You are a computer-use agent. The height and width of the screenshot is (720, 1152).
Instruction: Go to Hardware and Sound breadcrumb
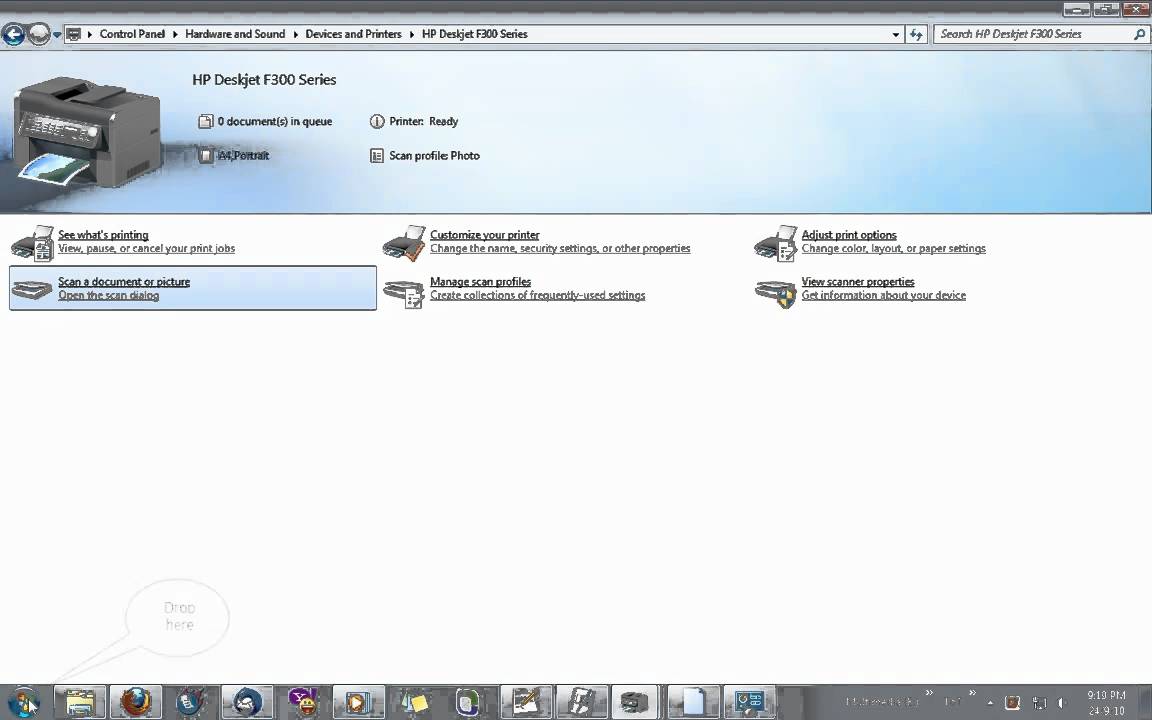pyautogui.click(x=235, y=34)
